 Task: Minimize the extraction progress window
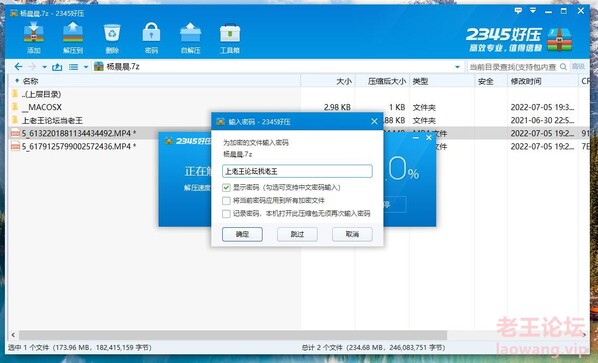(416, 138)
